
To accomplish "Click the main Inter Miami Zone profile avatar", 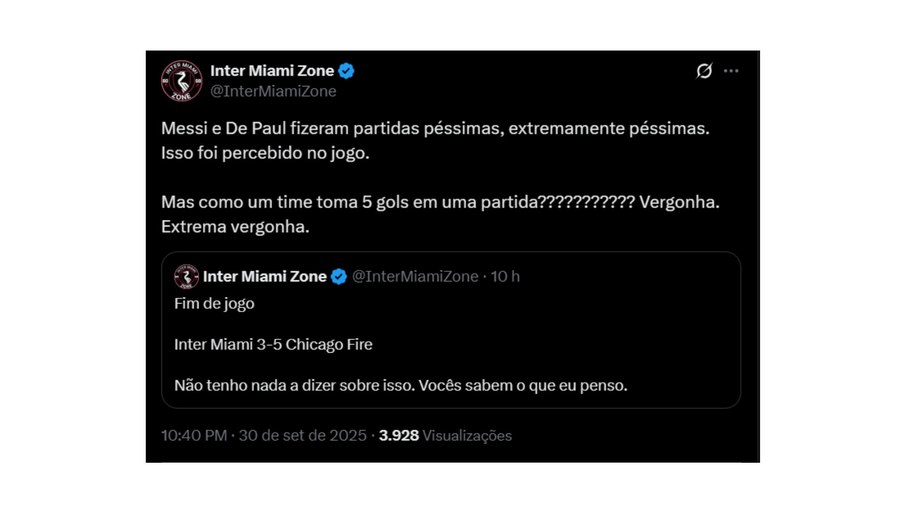I will [x=182, y=80].
